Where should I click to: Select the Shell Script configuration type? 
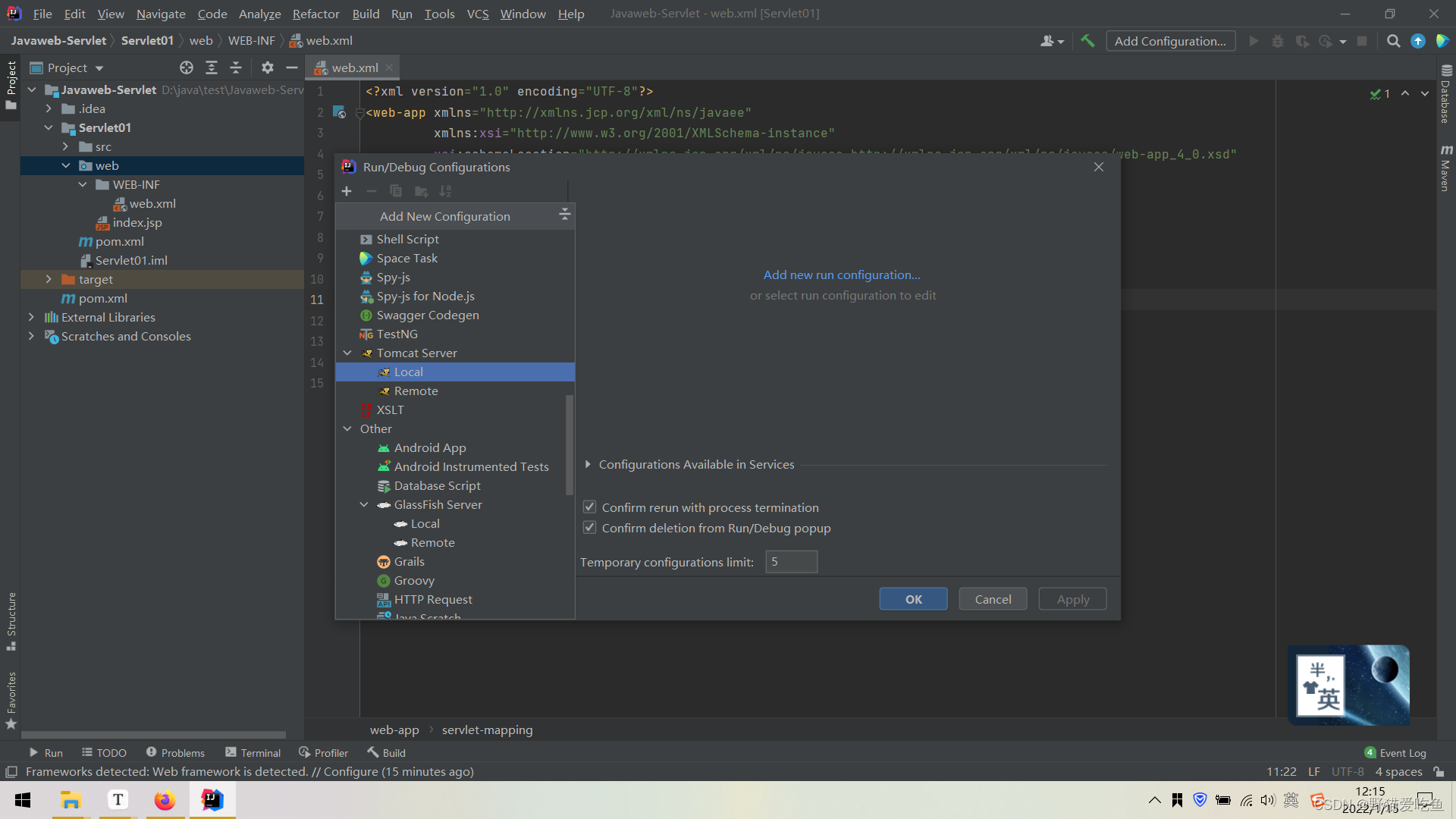[455, 239]
